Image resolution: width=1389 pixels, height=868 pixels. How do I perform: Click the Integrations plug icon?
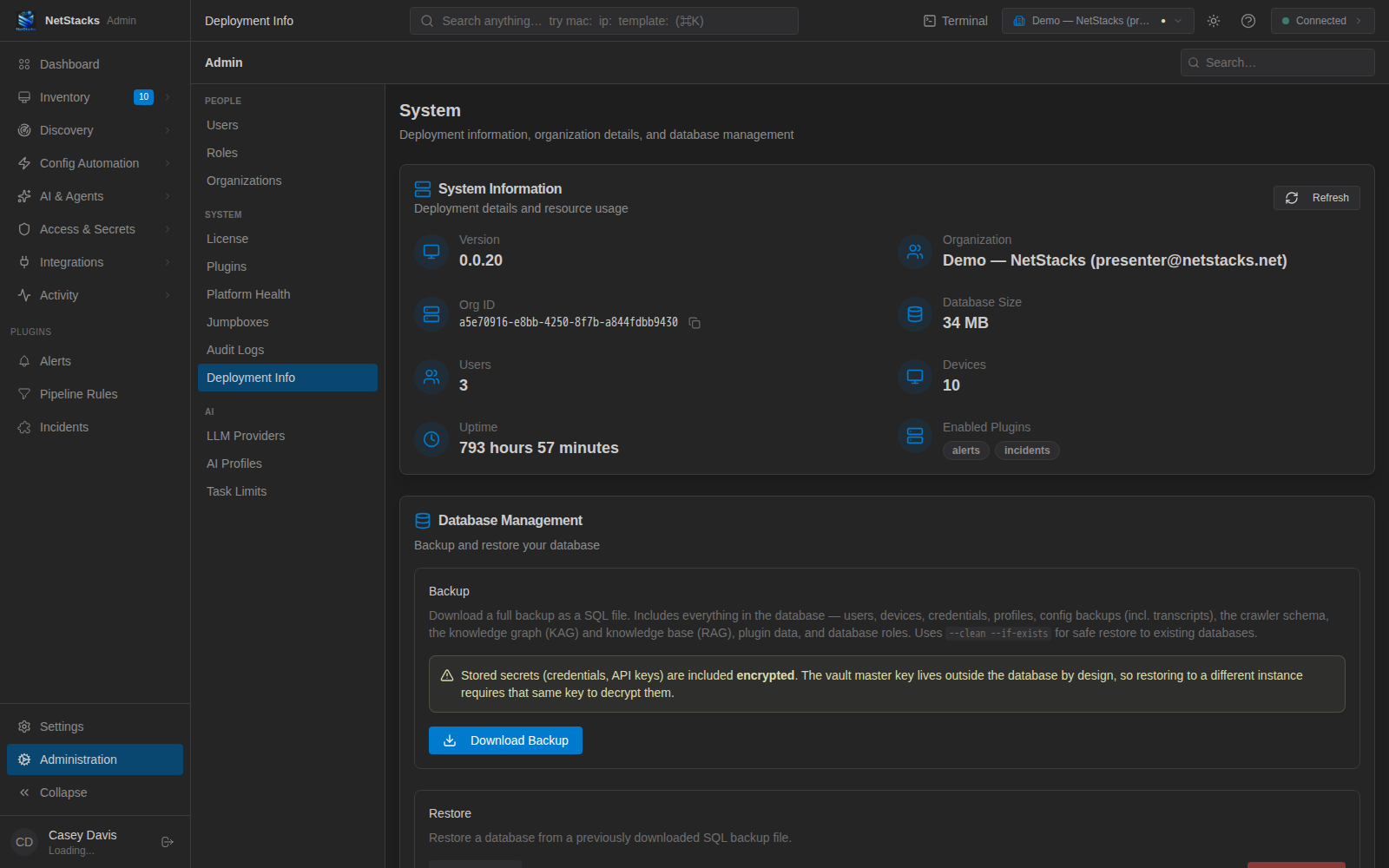click(x=24, y=262)
